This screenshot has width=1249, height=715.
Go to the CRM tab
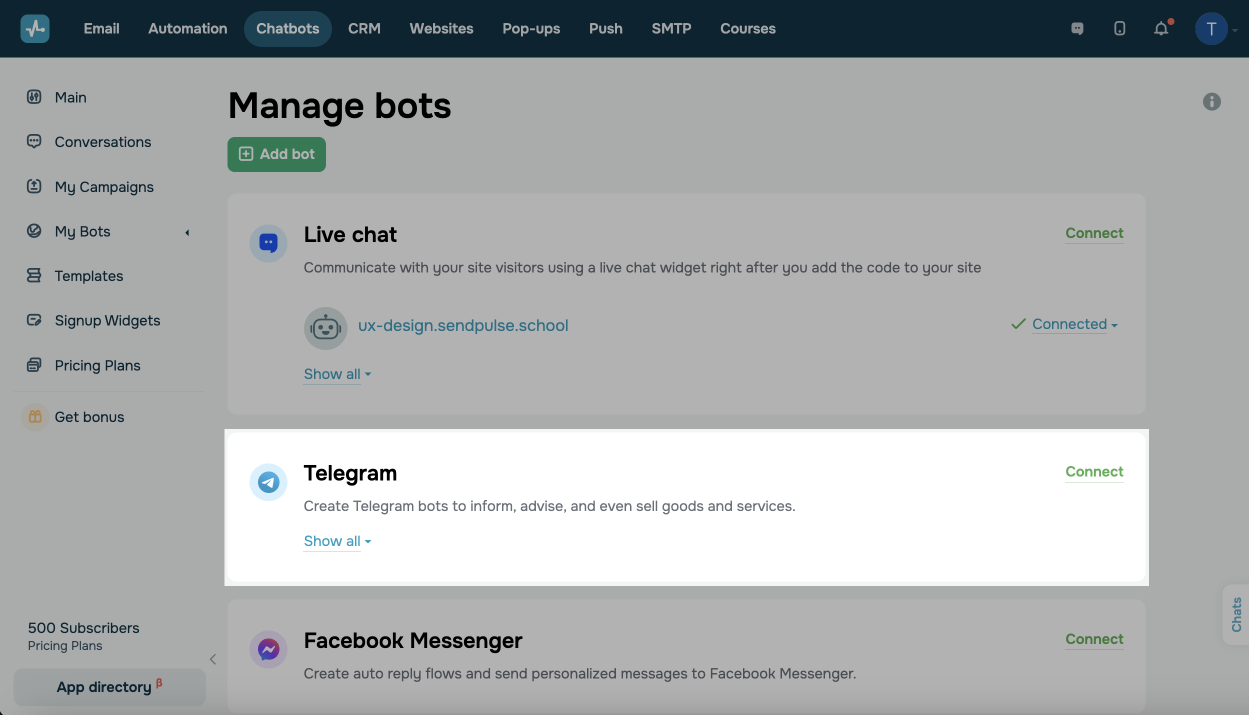(x=364, y=29)
